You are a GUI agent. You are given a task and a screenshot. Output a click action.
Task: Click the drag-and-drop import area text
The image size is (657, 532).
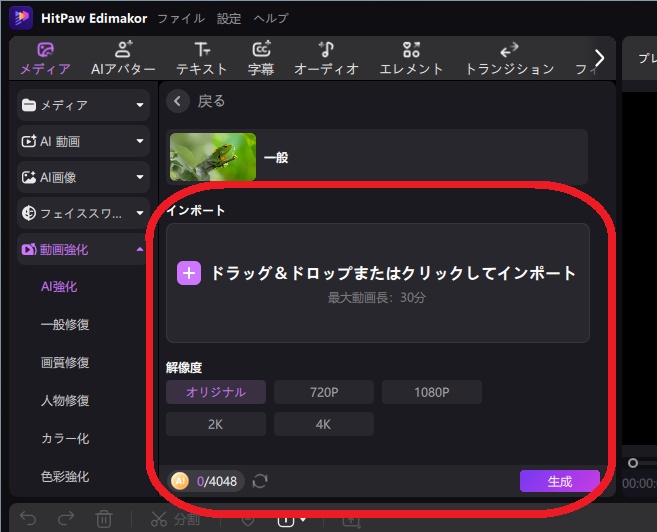pos(393,273)
